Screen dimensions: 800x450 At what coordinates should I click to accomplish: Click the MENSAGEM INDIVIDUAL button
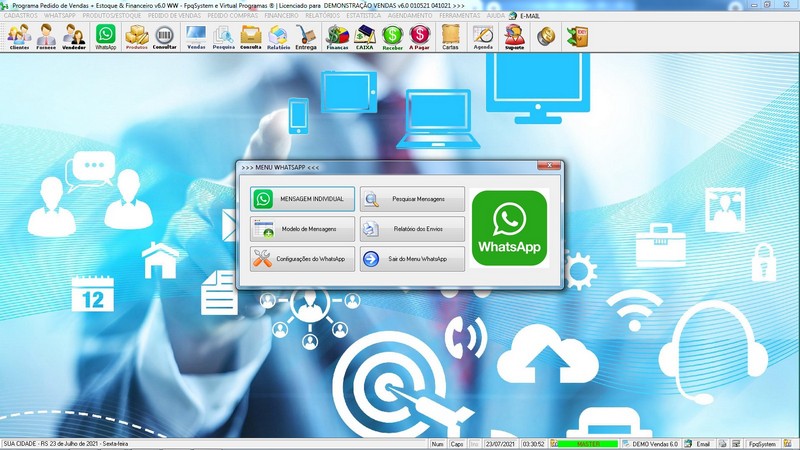[302, 199]
